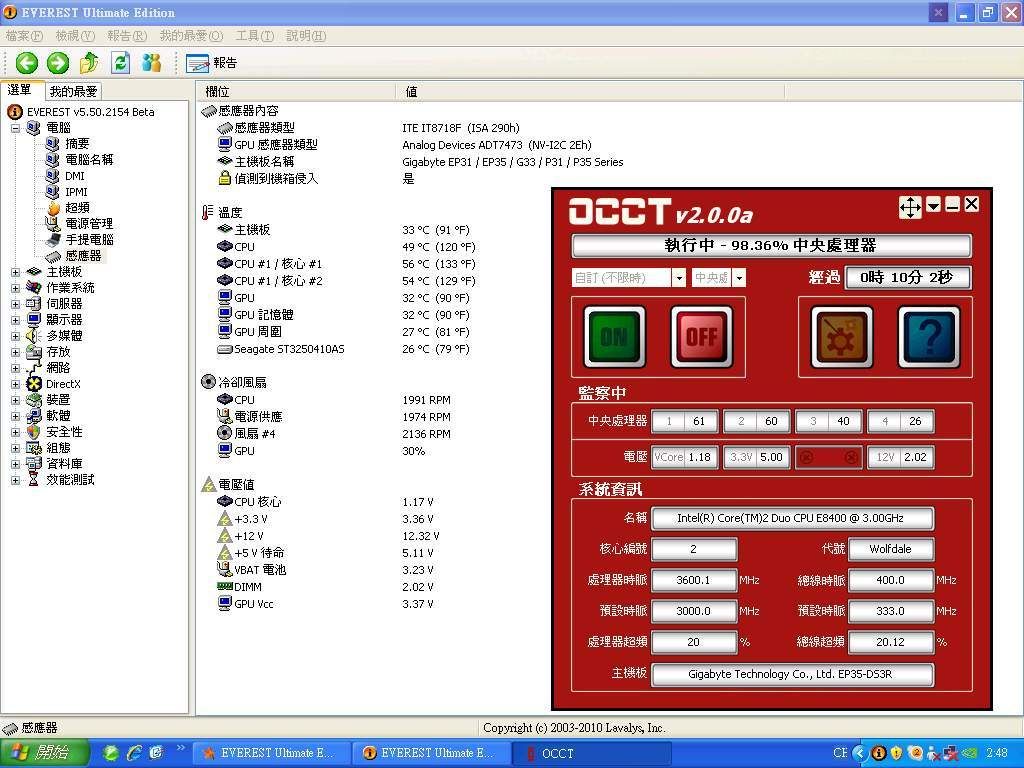
Task: Collapse the 電腦 tree node
Action: (16, 128)
